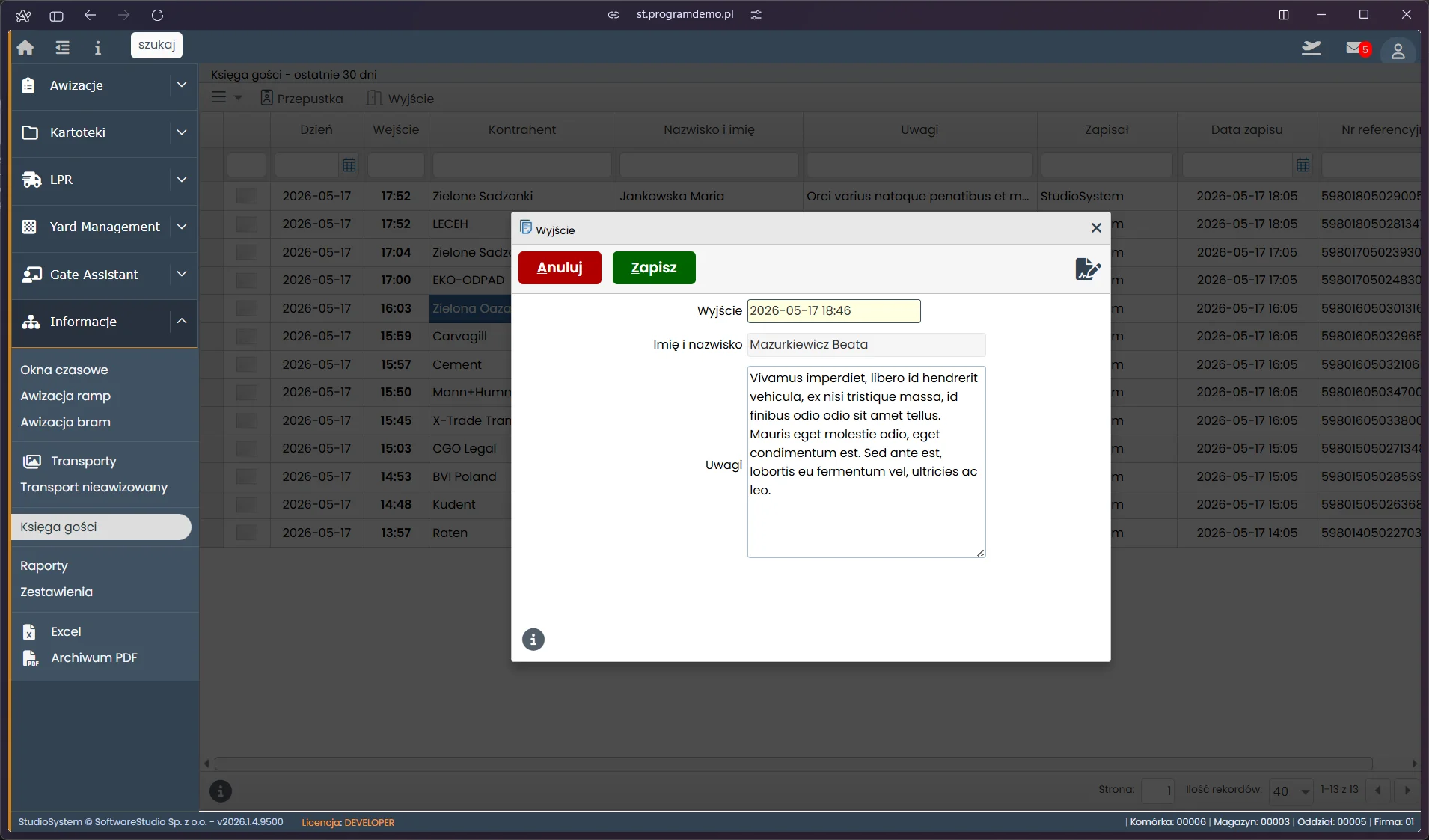Screen dimensions: 1429x840
Task: Select checkbox for 17:52 Zielone Sadzonki row
Action: tap(246, 196)
